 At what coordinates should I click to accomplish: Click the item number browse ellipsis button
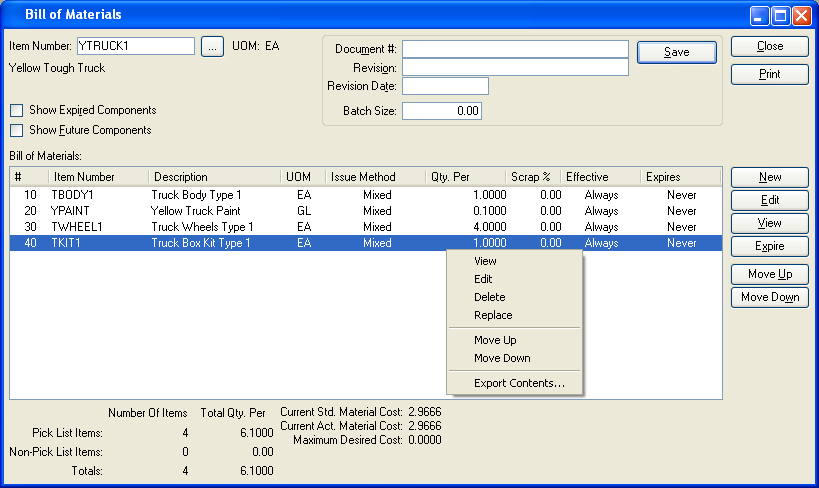point(212,46)
